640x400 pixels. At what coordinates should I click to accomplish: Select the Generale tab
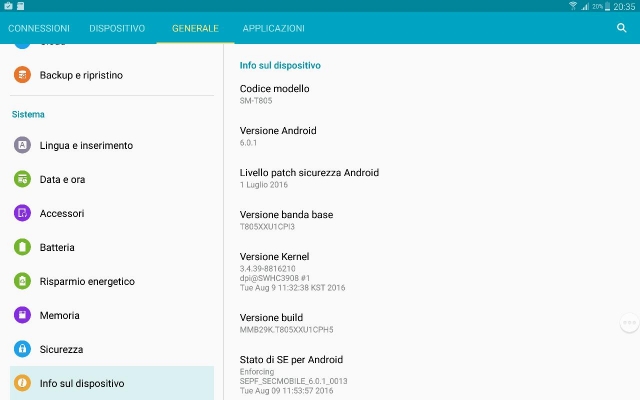(195, 28)
